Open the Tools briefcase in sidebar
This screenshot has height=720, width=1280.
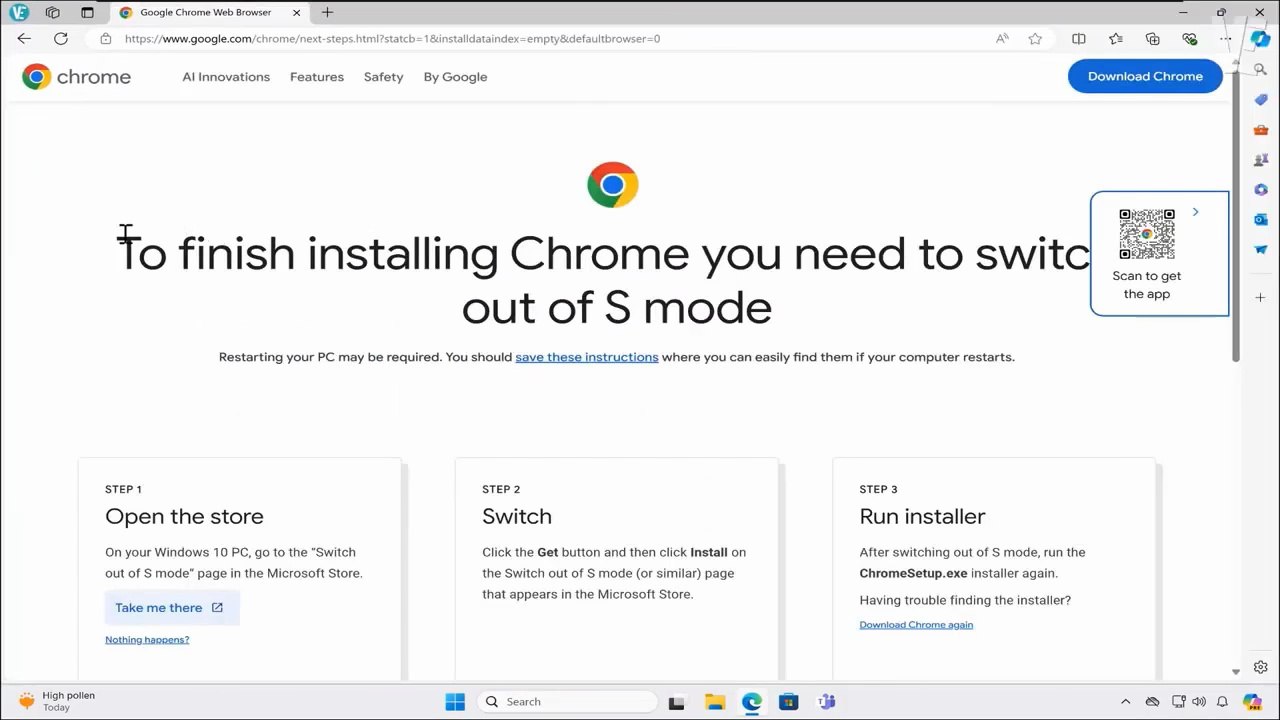click(x=1261, y=130)
